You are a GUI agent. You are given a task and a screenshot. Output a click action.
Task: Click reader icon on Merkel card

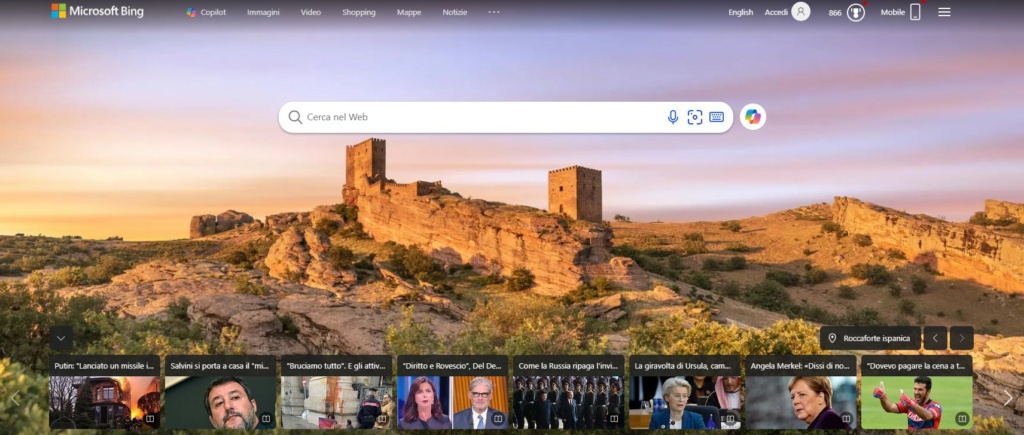coord(846,419)
